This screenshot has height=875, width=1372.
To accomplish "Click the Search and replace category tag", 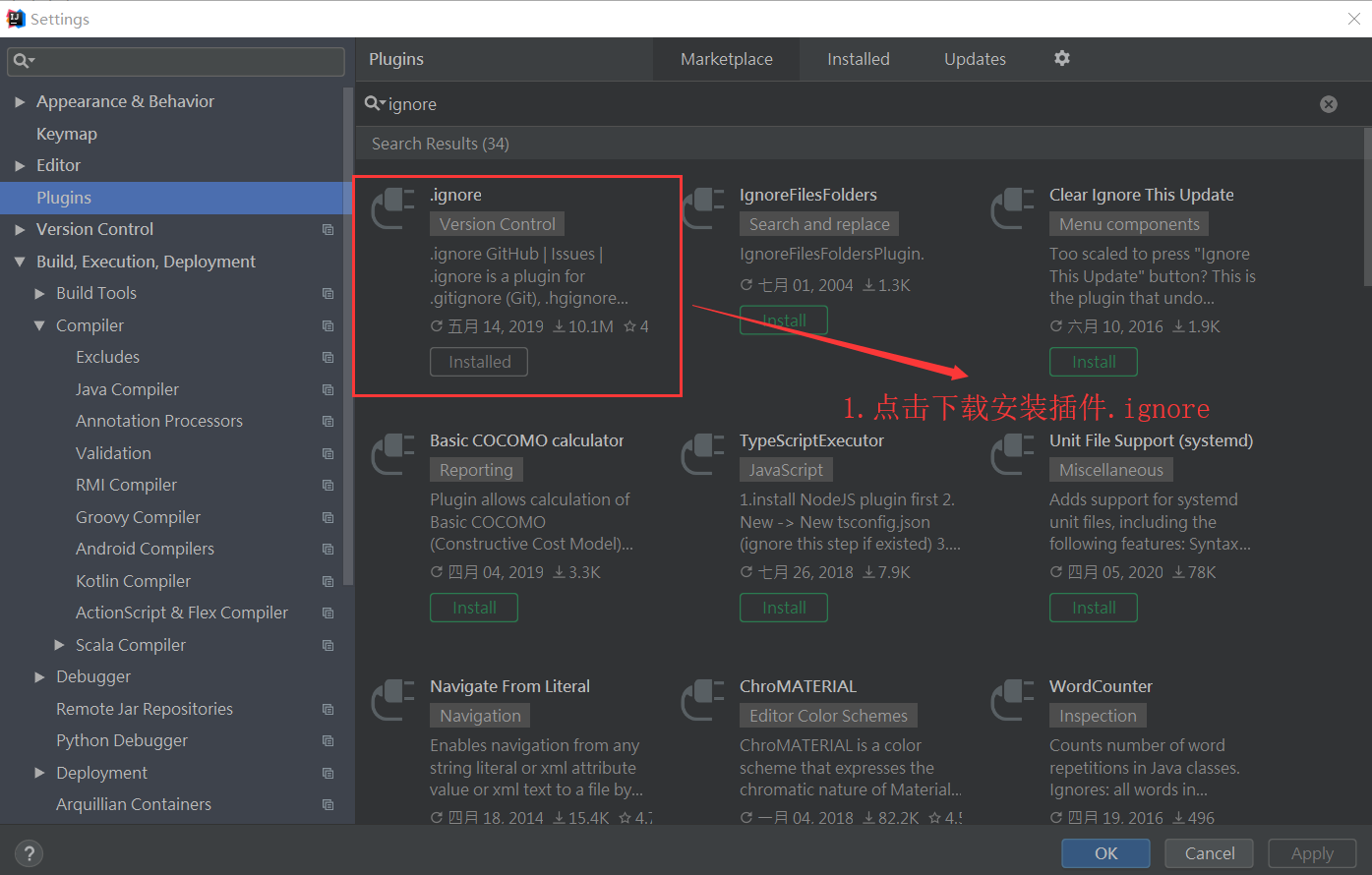I will coord(819,224).
